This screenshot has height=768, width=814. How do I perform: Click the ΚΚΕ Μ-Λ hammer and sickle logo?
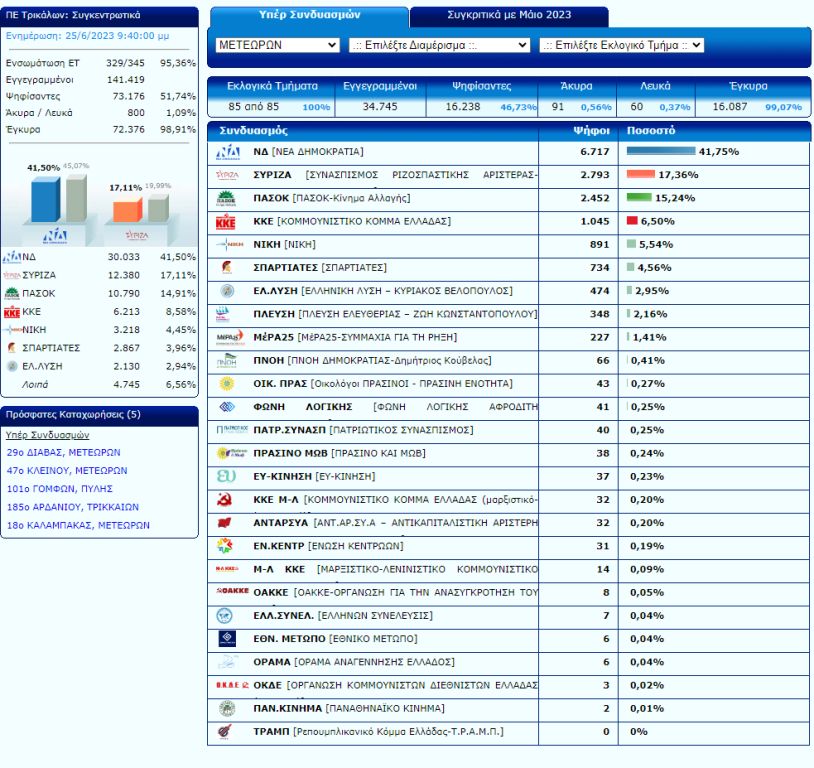click(225, 500)
